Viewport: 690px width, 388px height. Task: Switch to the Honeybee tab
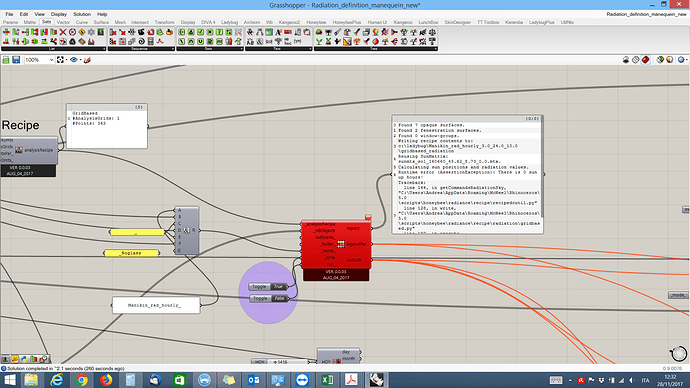pos(316,22)
